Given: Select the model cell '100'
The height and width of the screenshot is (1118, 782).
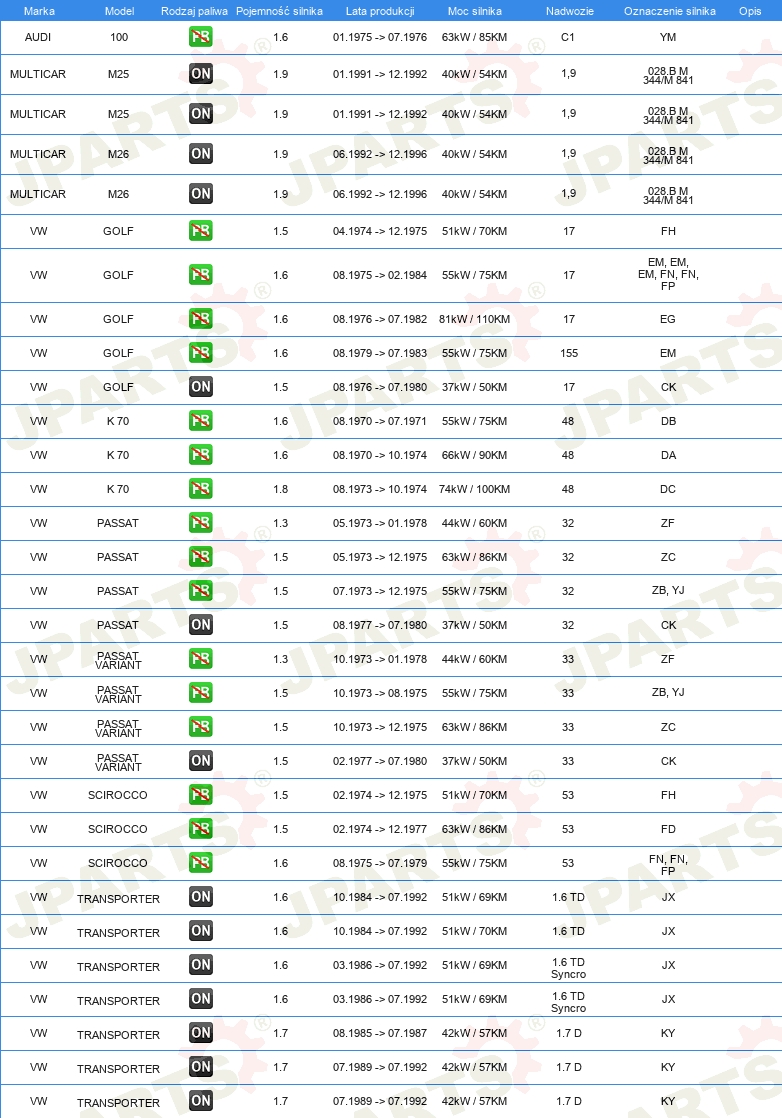Looking at the screenshot, I should [x=119, y=37].
